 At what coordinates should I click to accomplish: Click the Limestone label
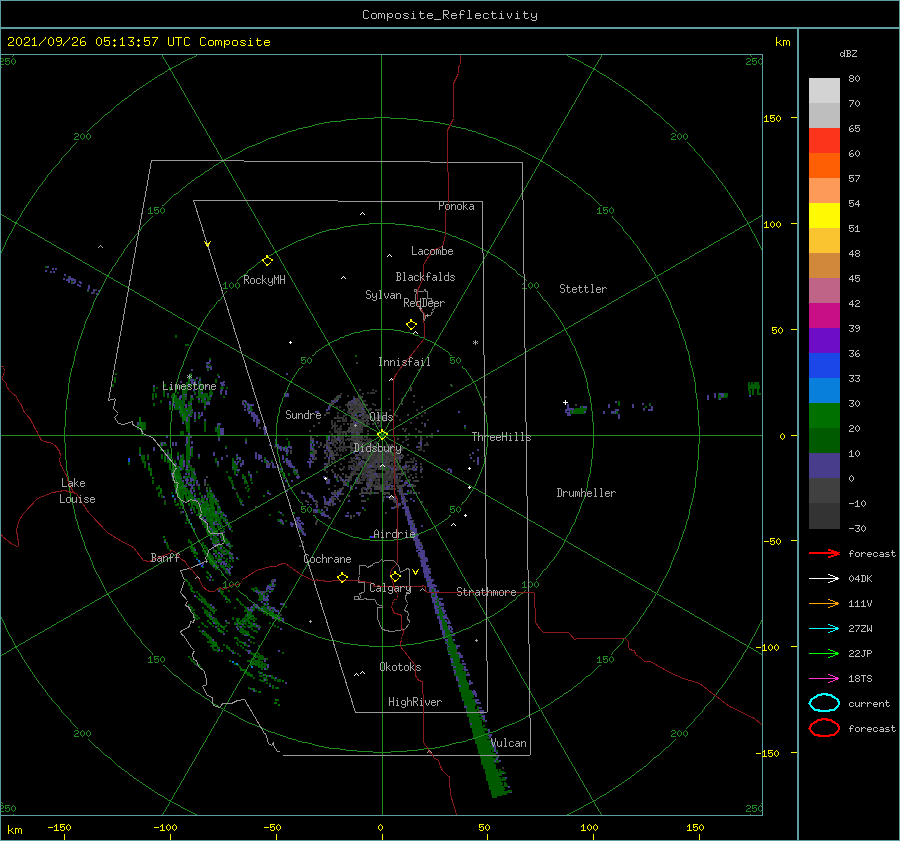pyautogui.click(x=189, y=386)
